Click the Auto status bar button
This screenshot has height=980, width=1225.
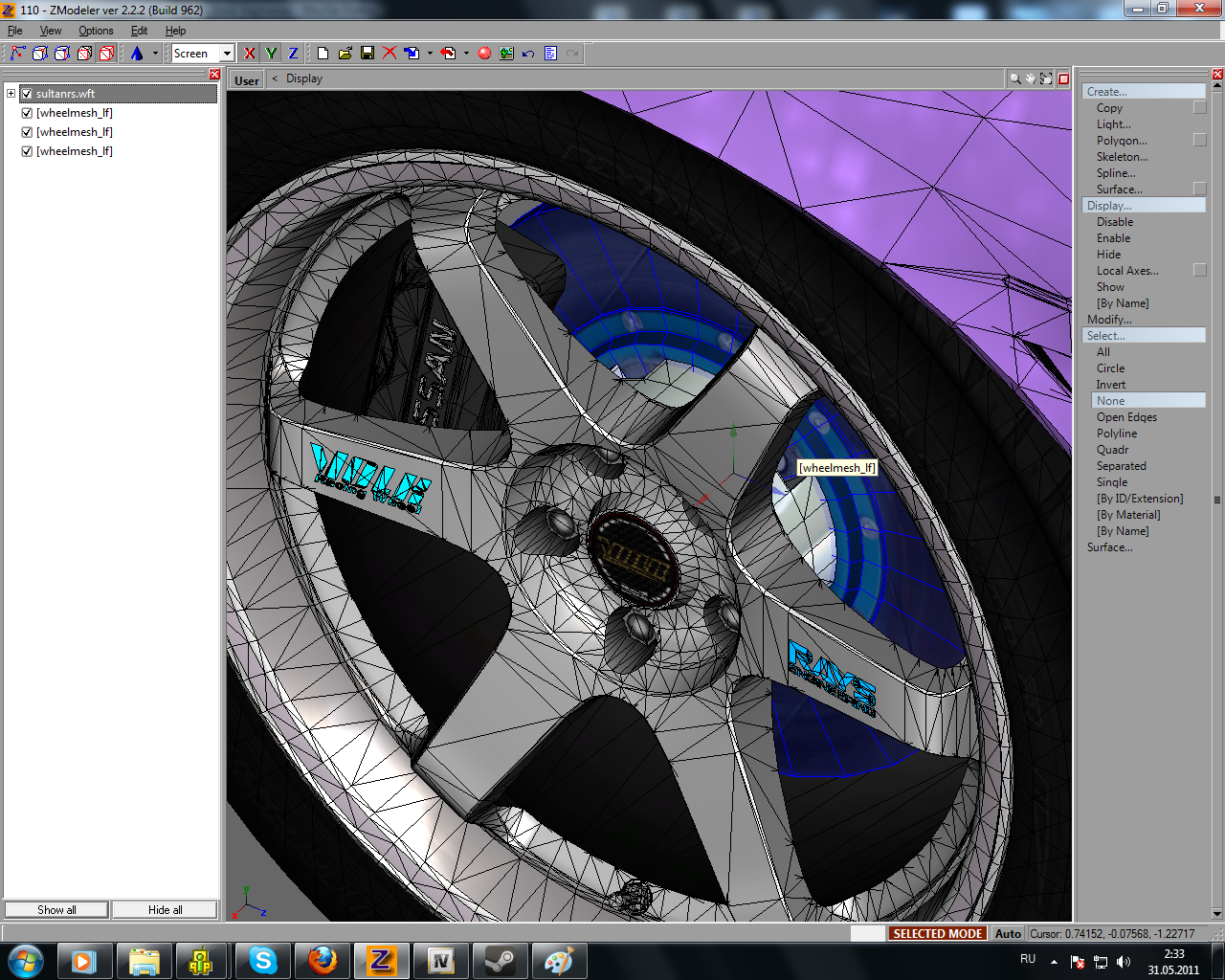coord(1008,934)
